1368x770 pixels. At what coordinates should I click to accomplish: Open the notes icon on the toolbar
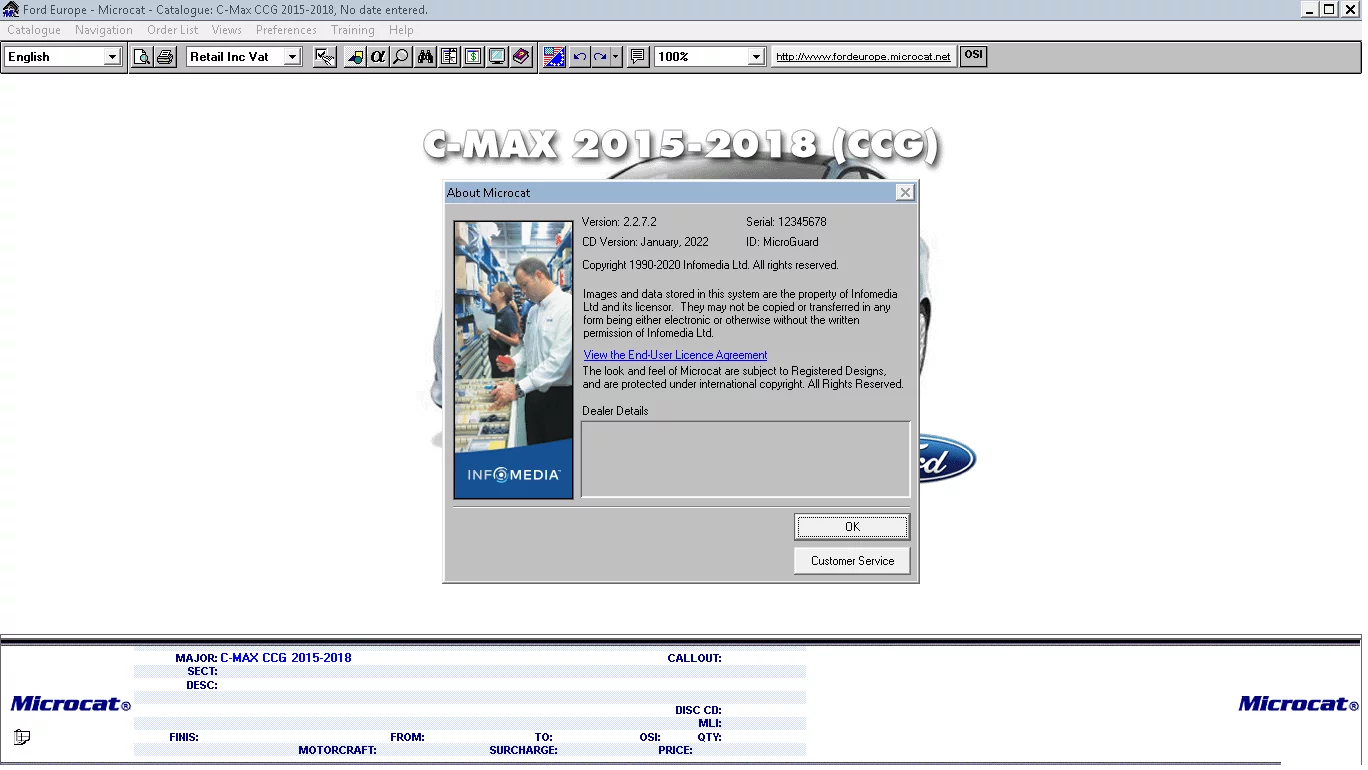click(637, 57)
